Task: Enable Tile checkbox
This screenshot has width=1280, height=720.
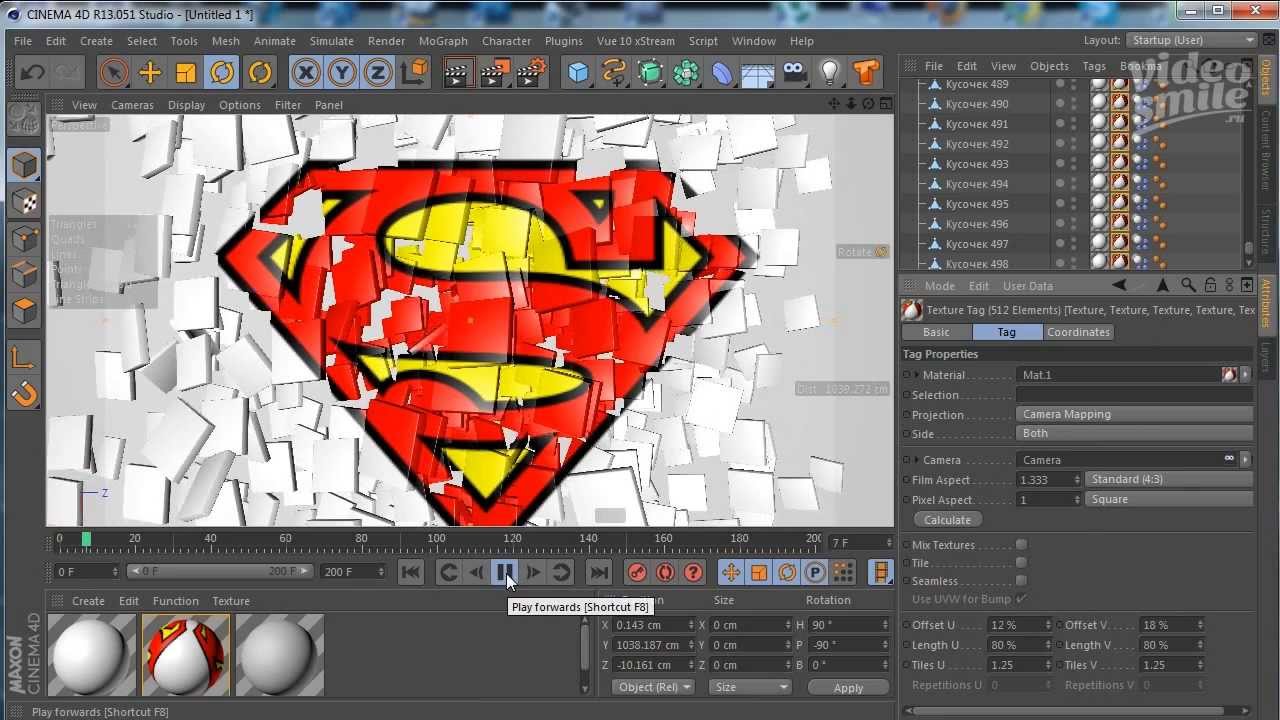Action: [1021, 563]
